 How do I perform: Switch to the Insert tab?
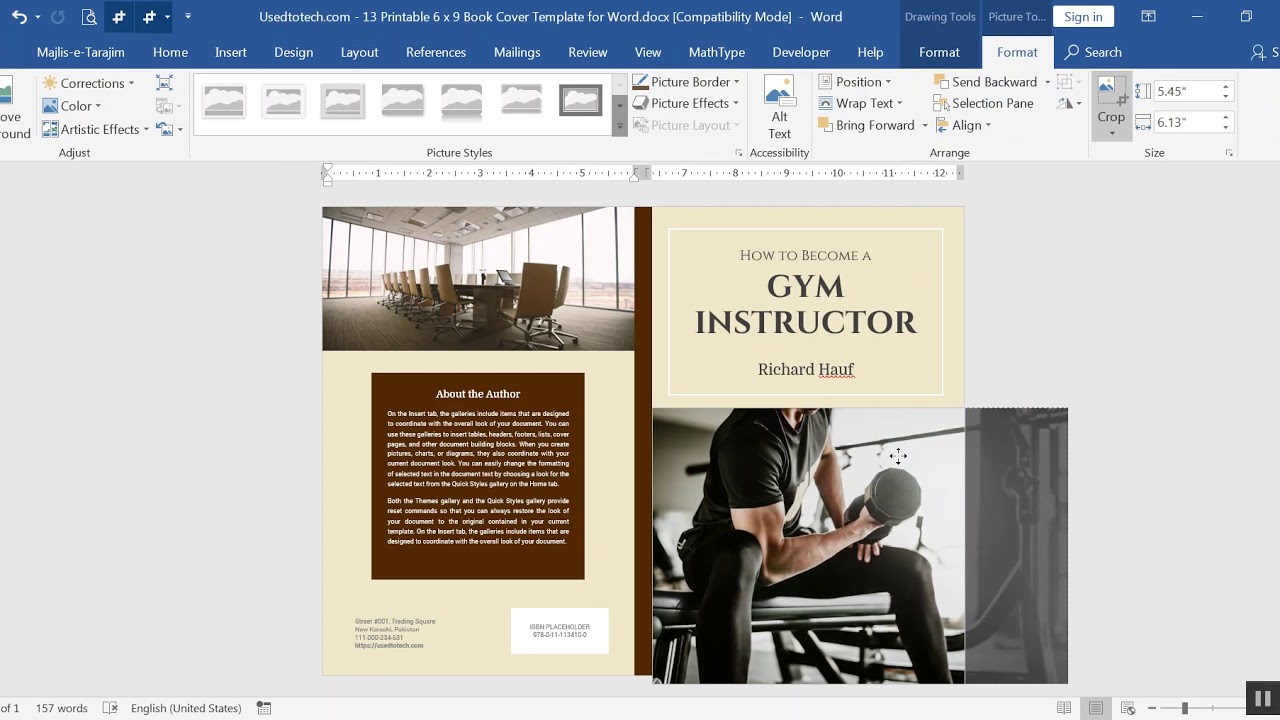click(231, 52)
